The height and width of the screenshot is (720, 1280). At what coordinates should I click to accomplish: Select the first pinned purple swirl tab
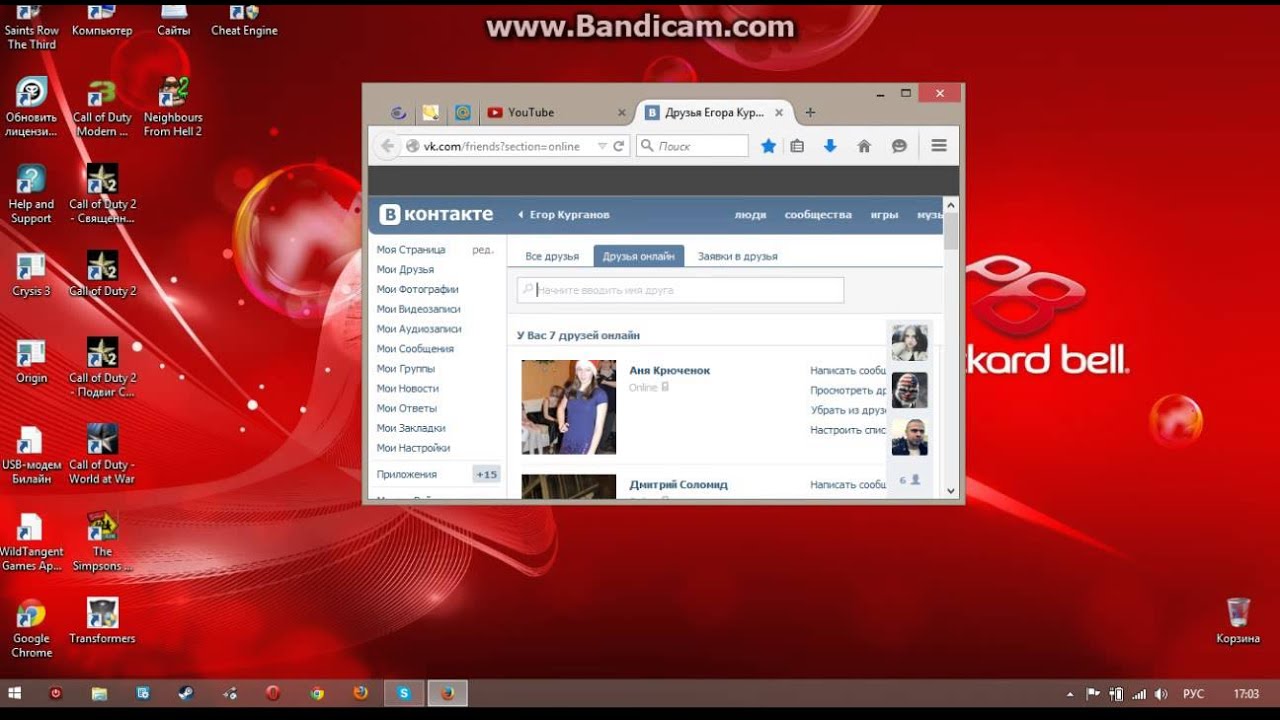[398, 113]
